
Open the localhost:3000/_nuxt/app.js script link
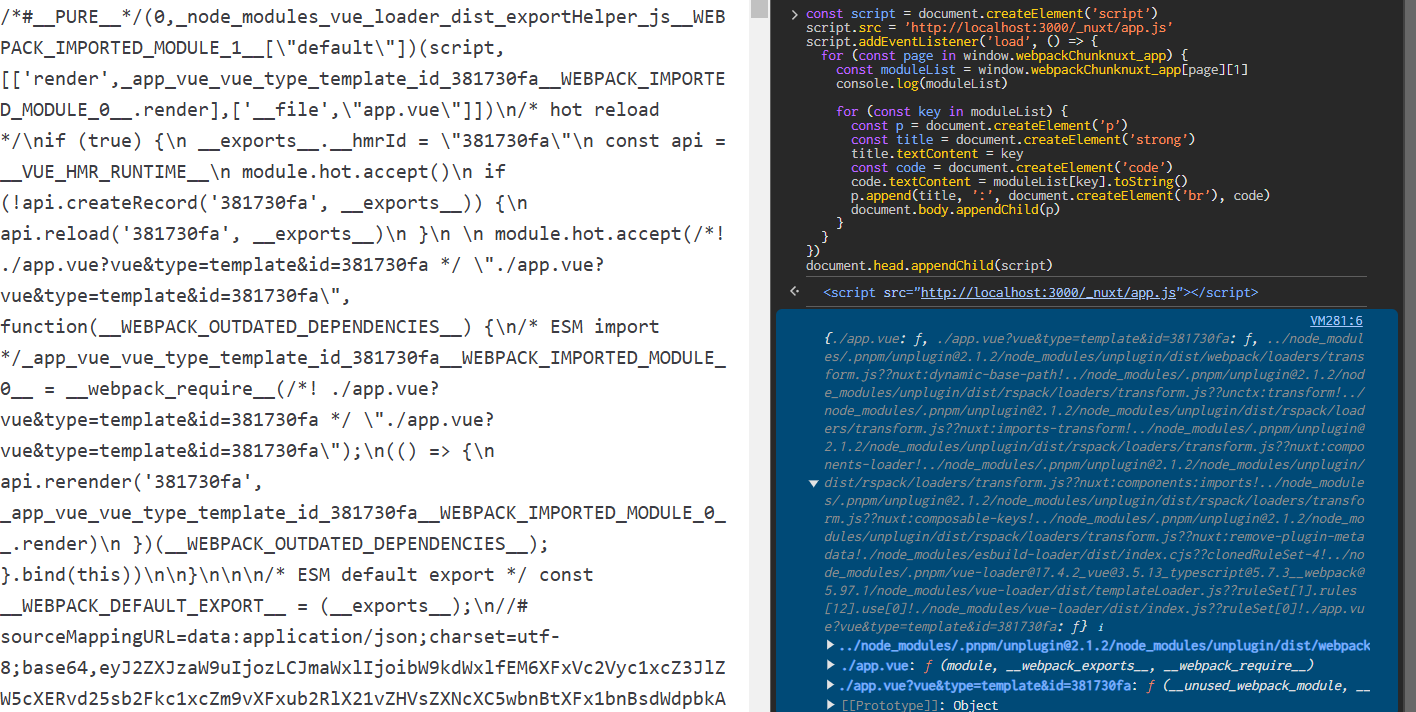1048,293
